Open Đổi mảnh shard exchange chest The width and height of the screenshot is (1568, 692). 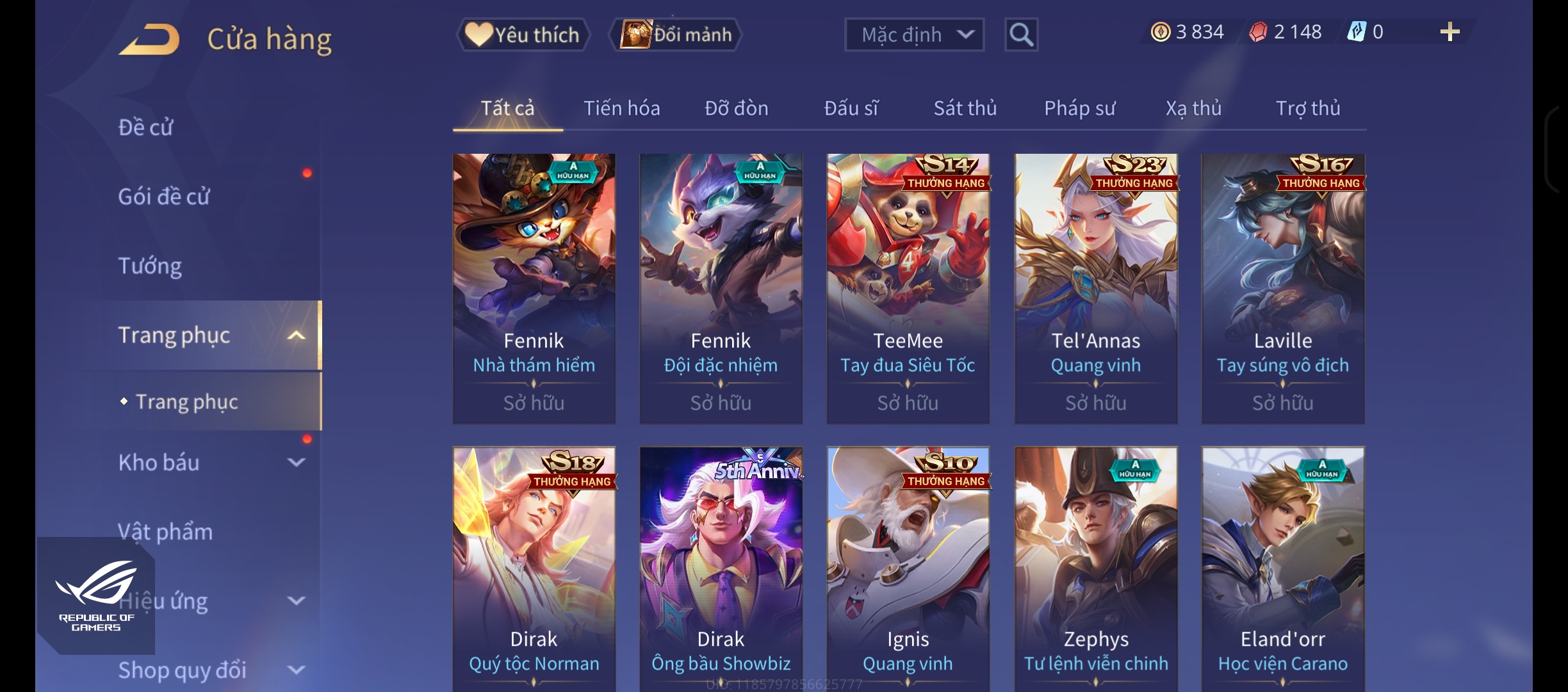[675, 35]
